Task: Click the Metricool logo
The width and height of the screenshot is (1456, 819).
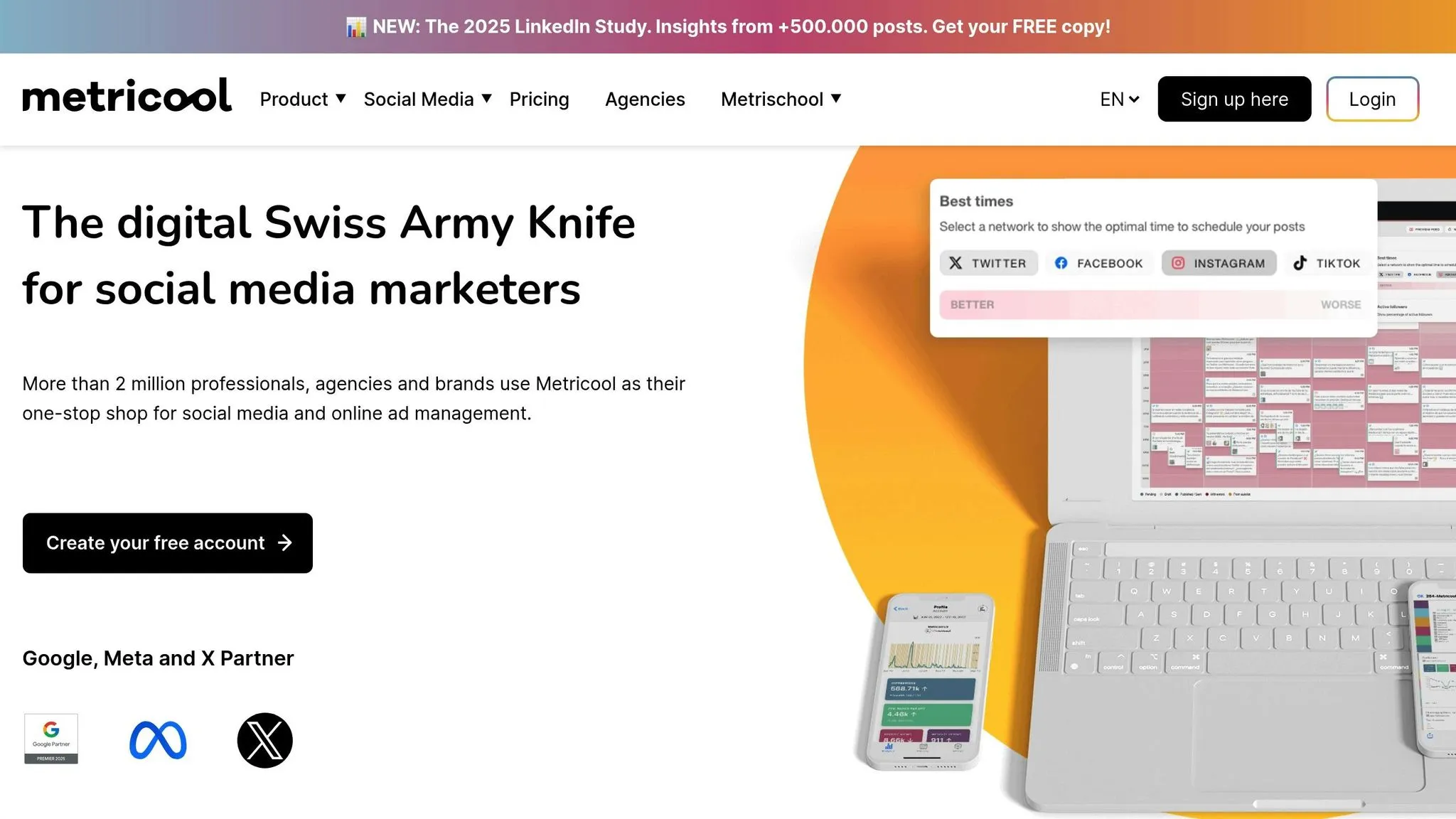Action: [x=127, y=96]
